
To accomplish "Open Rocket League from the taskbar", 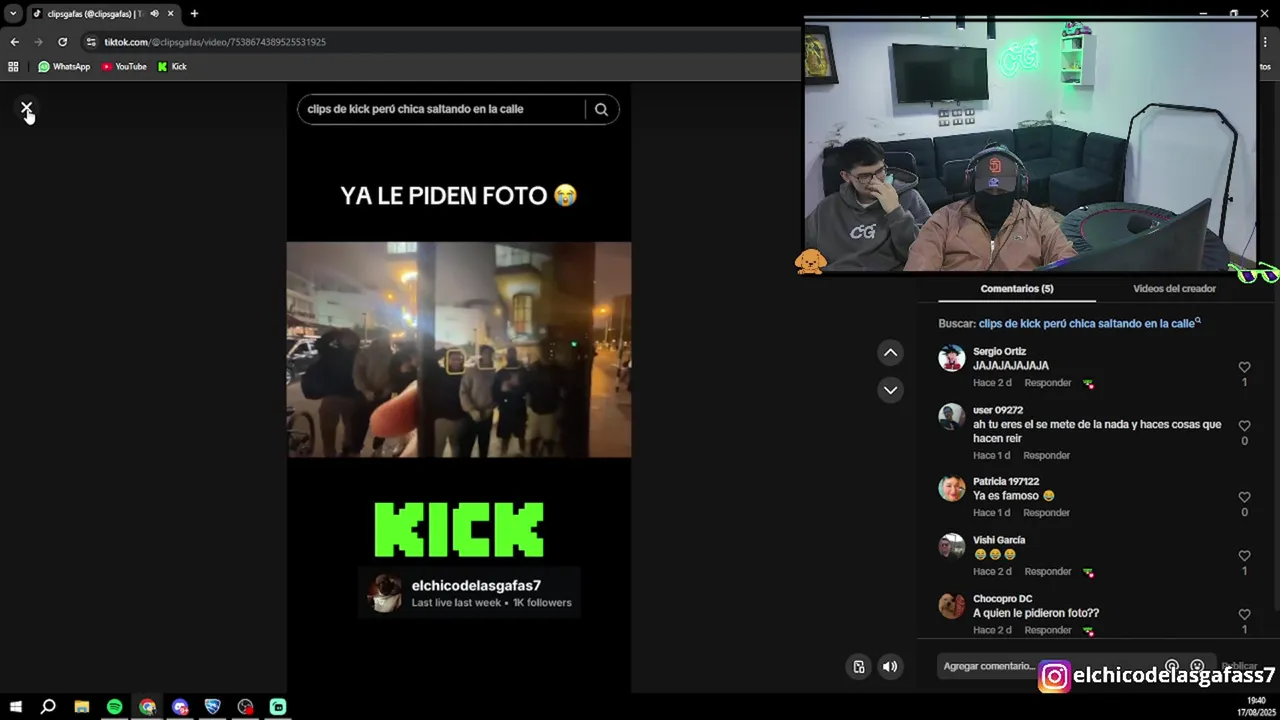I will coord(212,707).
